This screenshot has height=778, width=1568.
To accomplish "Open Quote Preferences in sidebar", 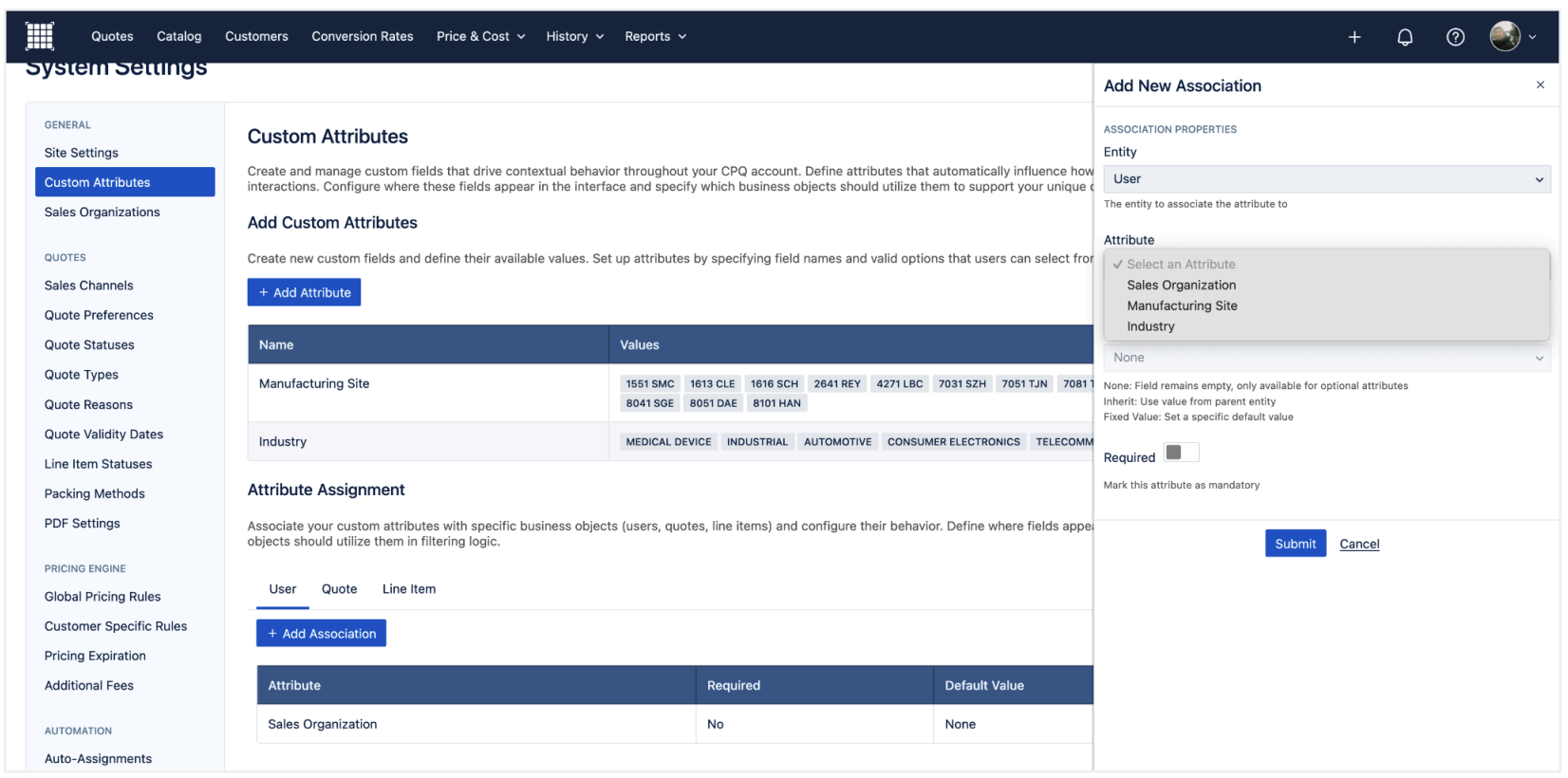I will (99, 315).
